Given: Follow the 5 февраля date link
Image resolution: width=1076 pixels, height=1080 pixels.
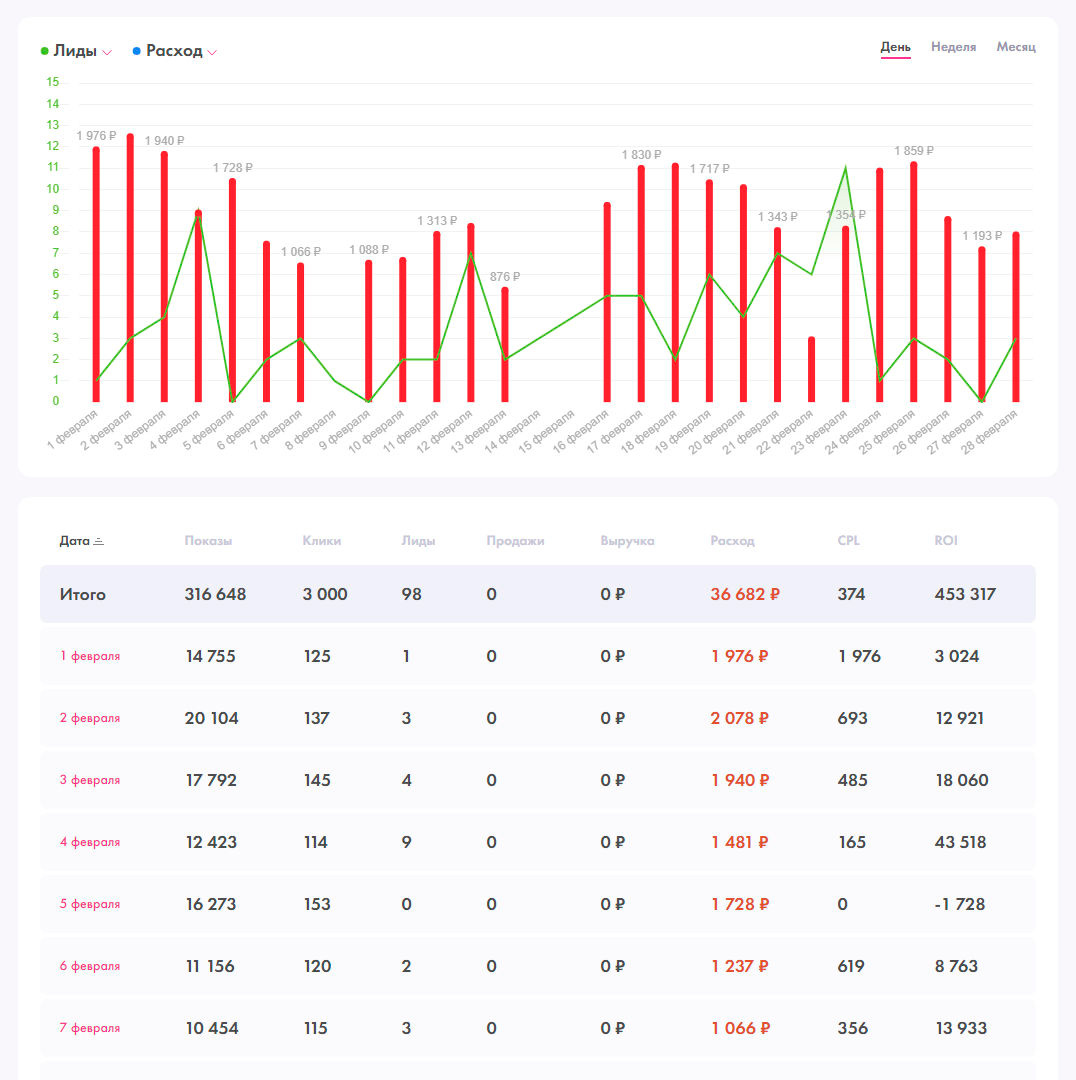Looking at the screenshot, I should [x=90, y=904].
